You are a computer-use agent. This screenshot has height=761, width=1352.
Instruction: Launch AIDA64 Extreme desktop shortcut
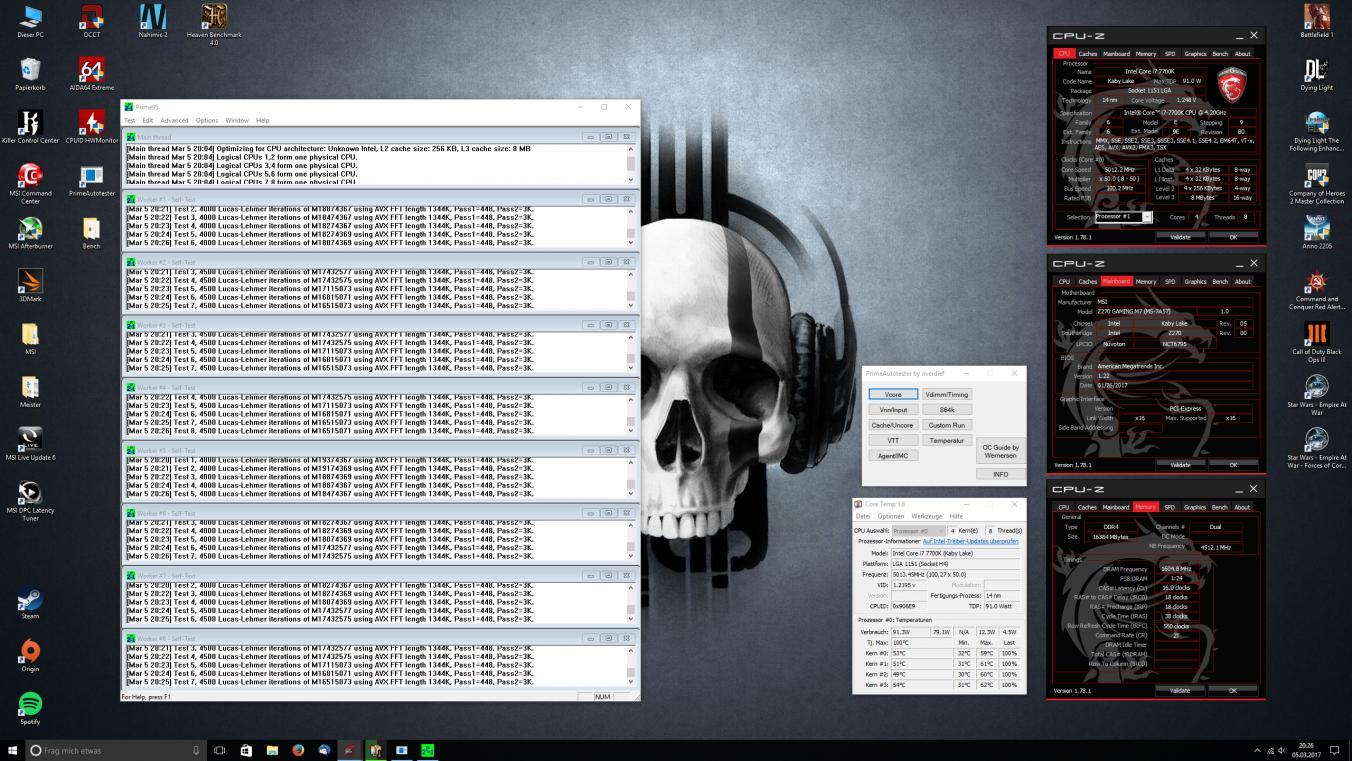92,70
